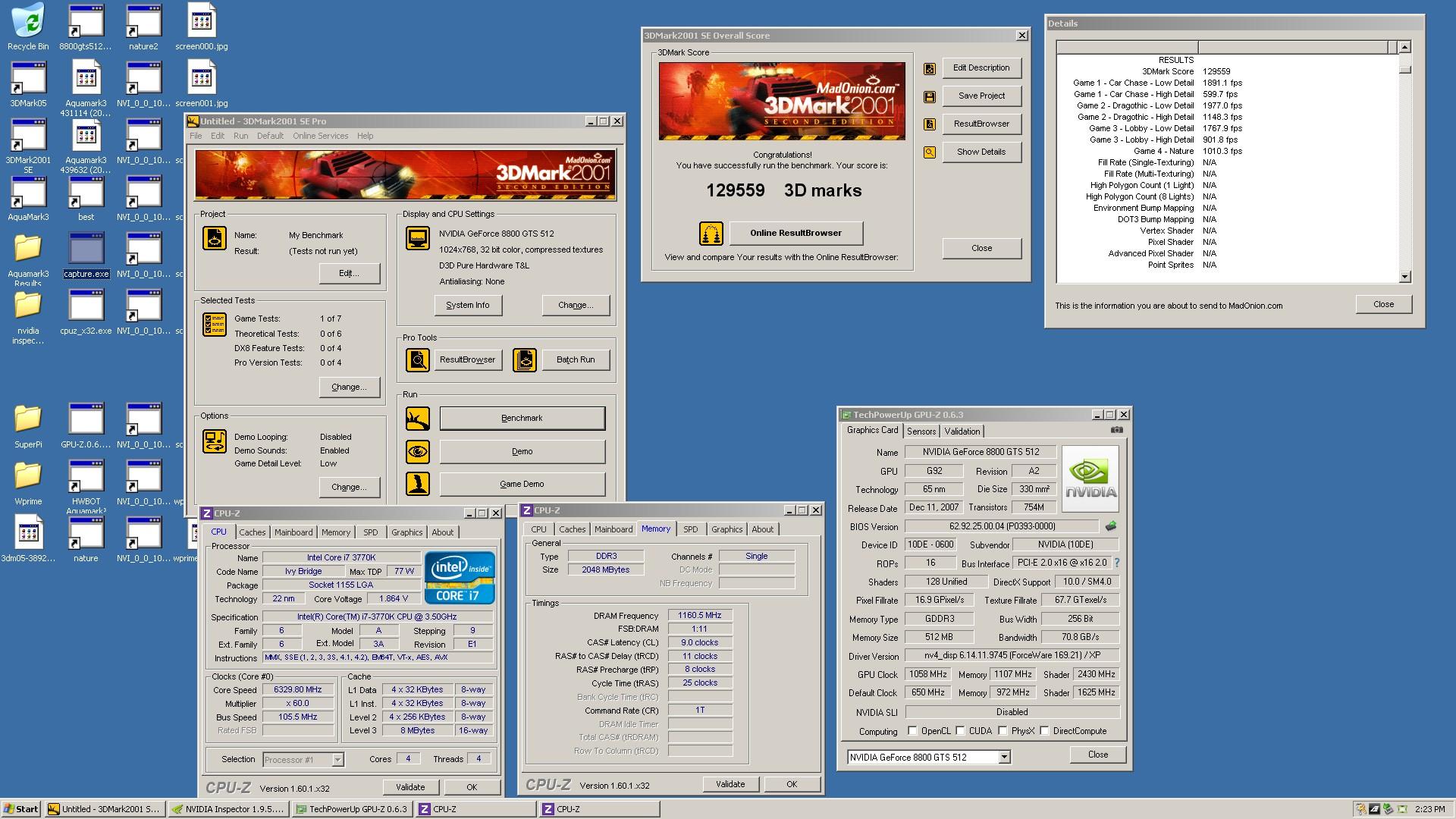Switch to Mainboard tab in left CPU-Z window
The height and width of the screenshot is (819, 1456).
(293, 532)
